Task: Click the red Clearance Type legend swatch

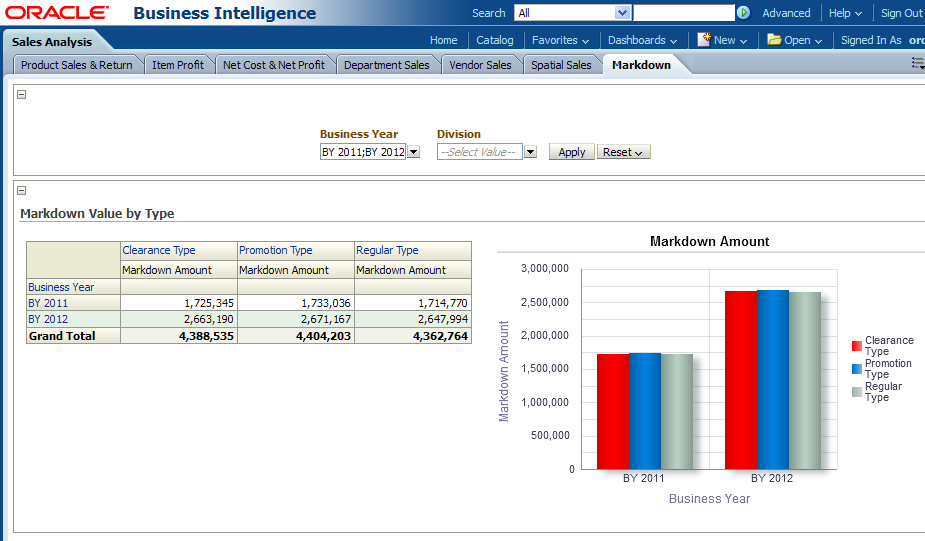Action: pyautogui.click(x=857, y=346)
